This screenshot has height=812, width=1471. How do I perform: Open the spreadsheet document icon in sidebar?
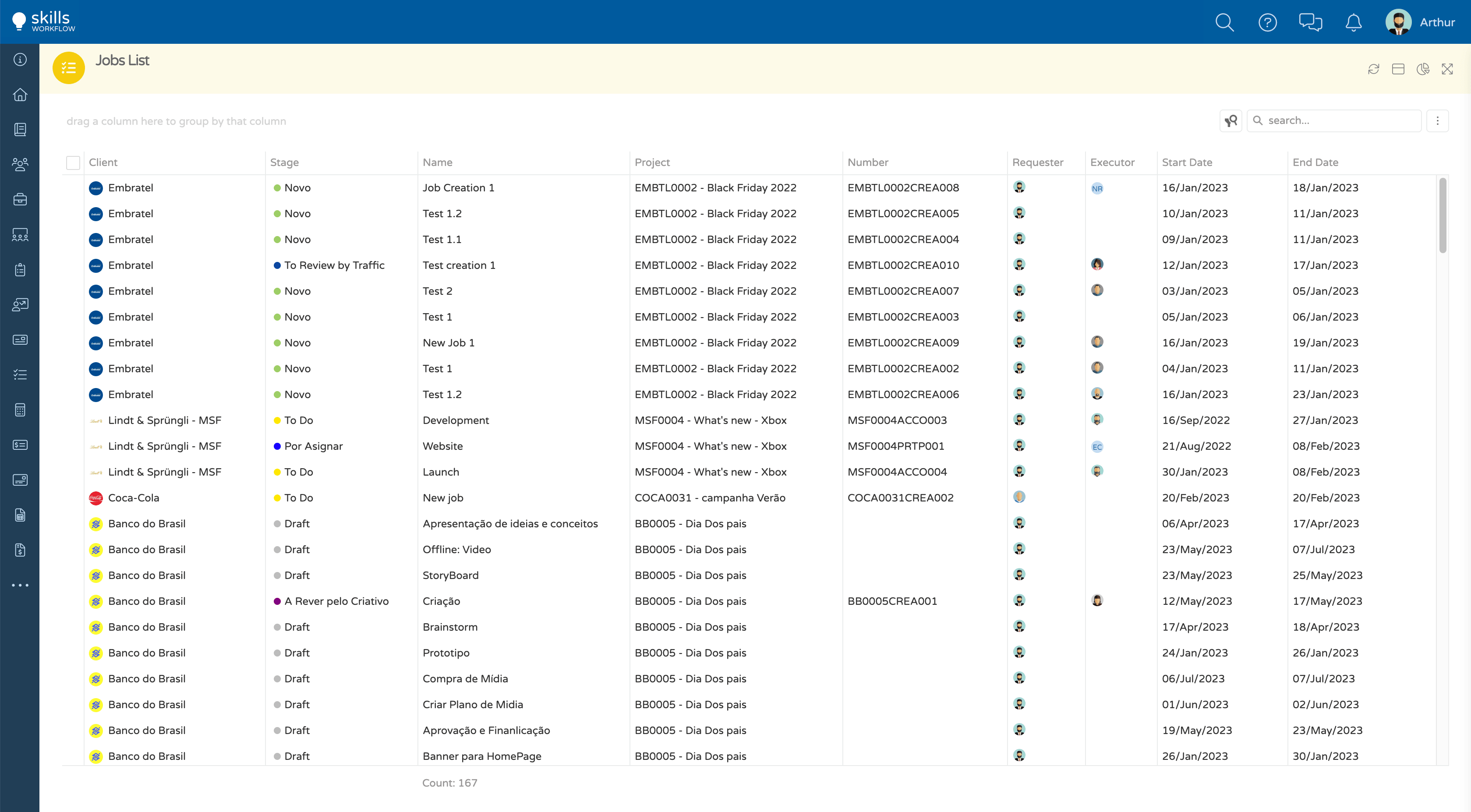[x=20, y=515]
